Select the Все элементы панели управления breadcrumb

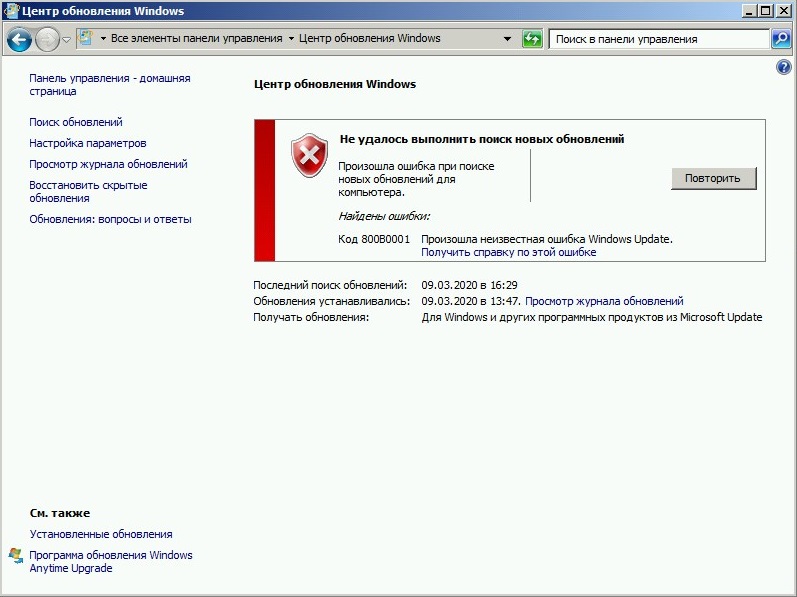click(196, 39)
